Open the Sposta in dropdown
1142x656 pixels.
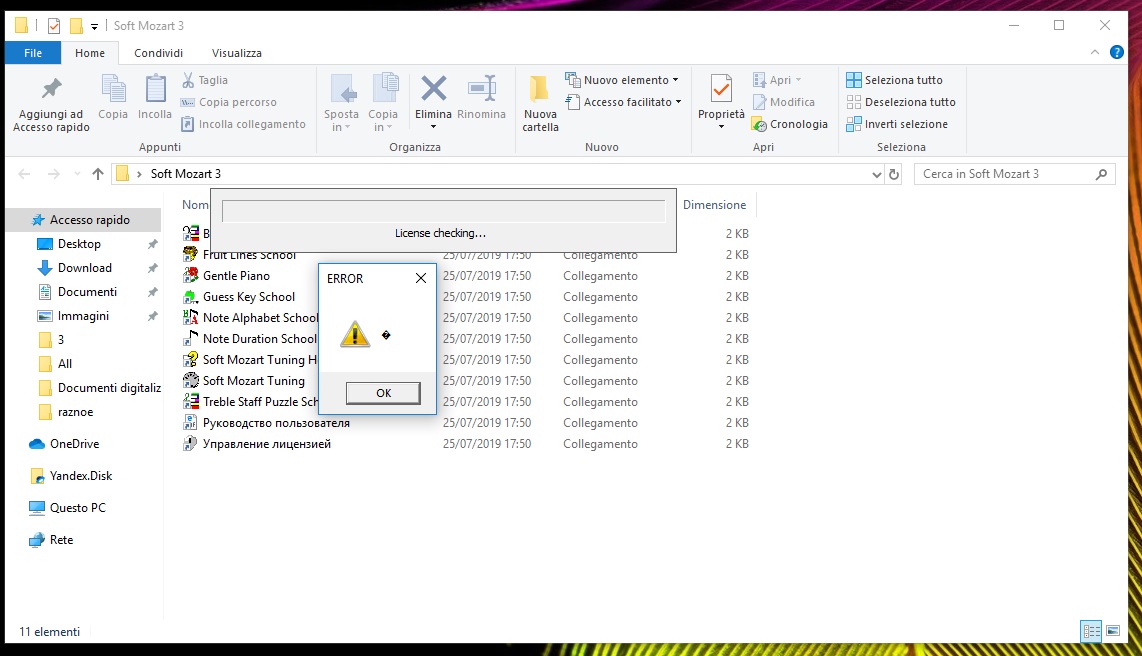coord(342,103)
